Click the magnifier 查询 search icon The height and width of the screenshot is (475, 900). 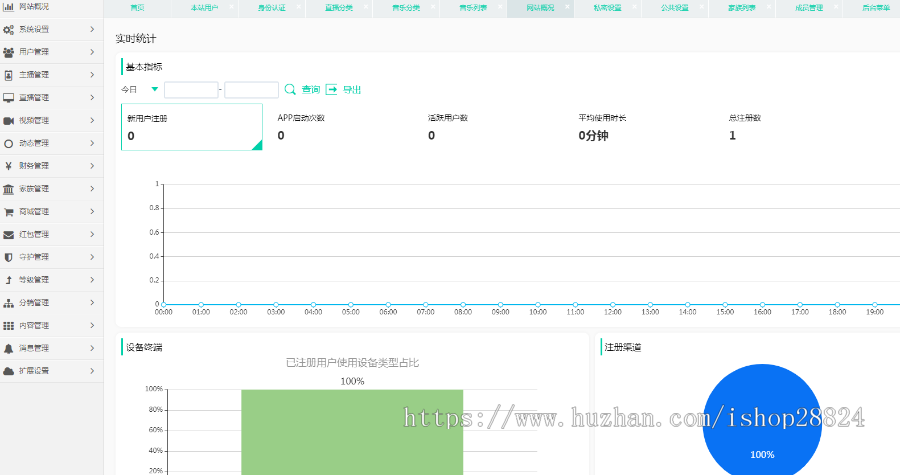tap(290, 90)
